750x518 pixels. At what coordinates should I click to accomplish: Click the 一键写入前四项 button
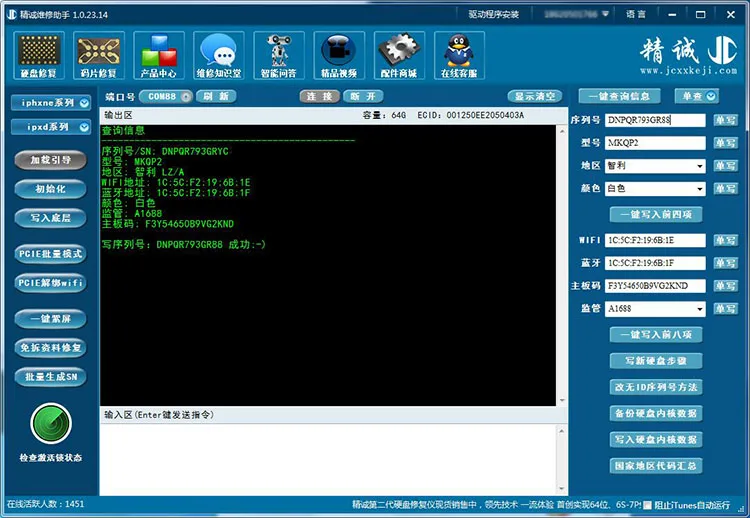coord(656,214)
